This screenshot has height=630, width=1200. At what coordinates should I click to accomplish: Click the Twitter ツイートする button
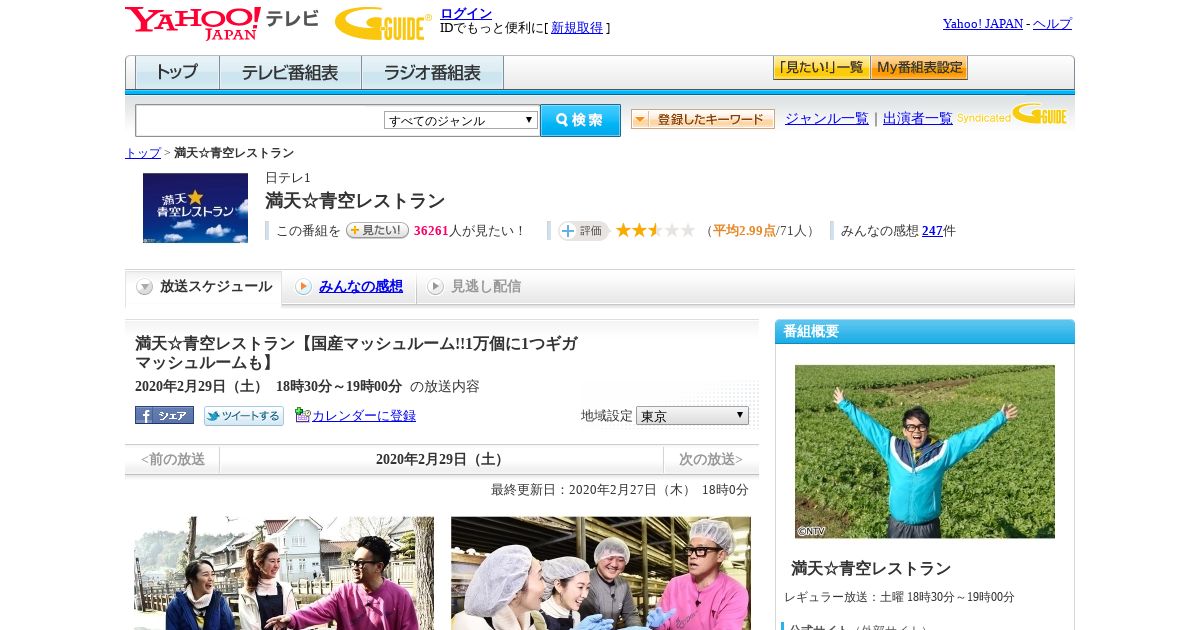[244, 416]
